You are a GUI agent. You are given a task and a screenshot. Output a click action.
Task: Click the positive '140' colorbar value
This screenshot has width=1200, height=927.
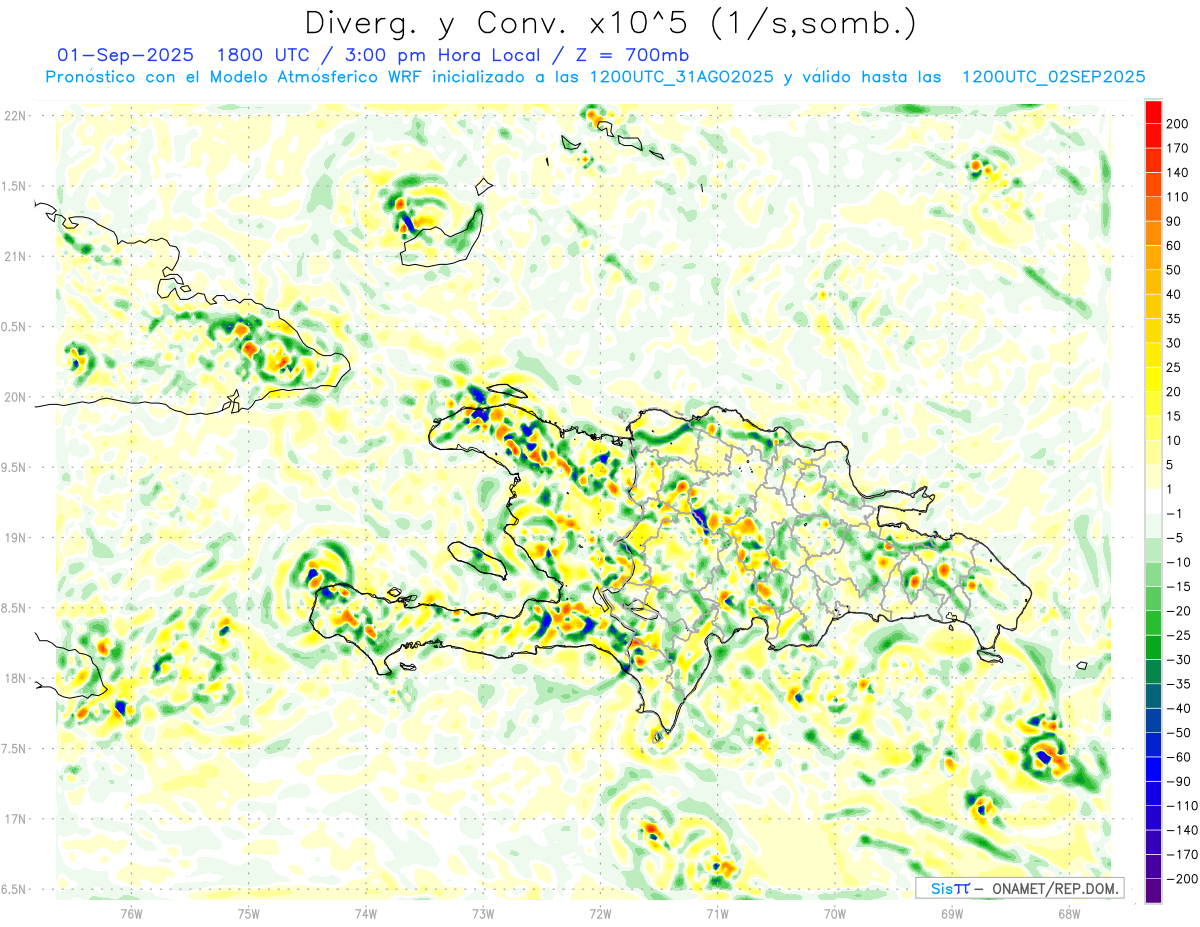[1178, 172]
